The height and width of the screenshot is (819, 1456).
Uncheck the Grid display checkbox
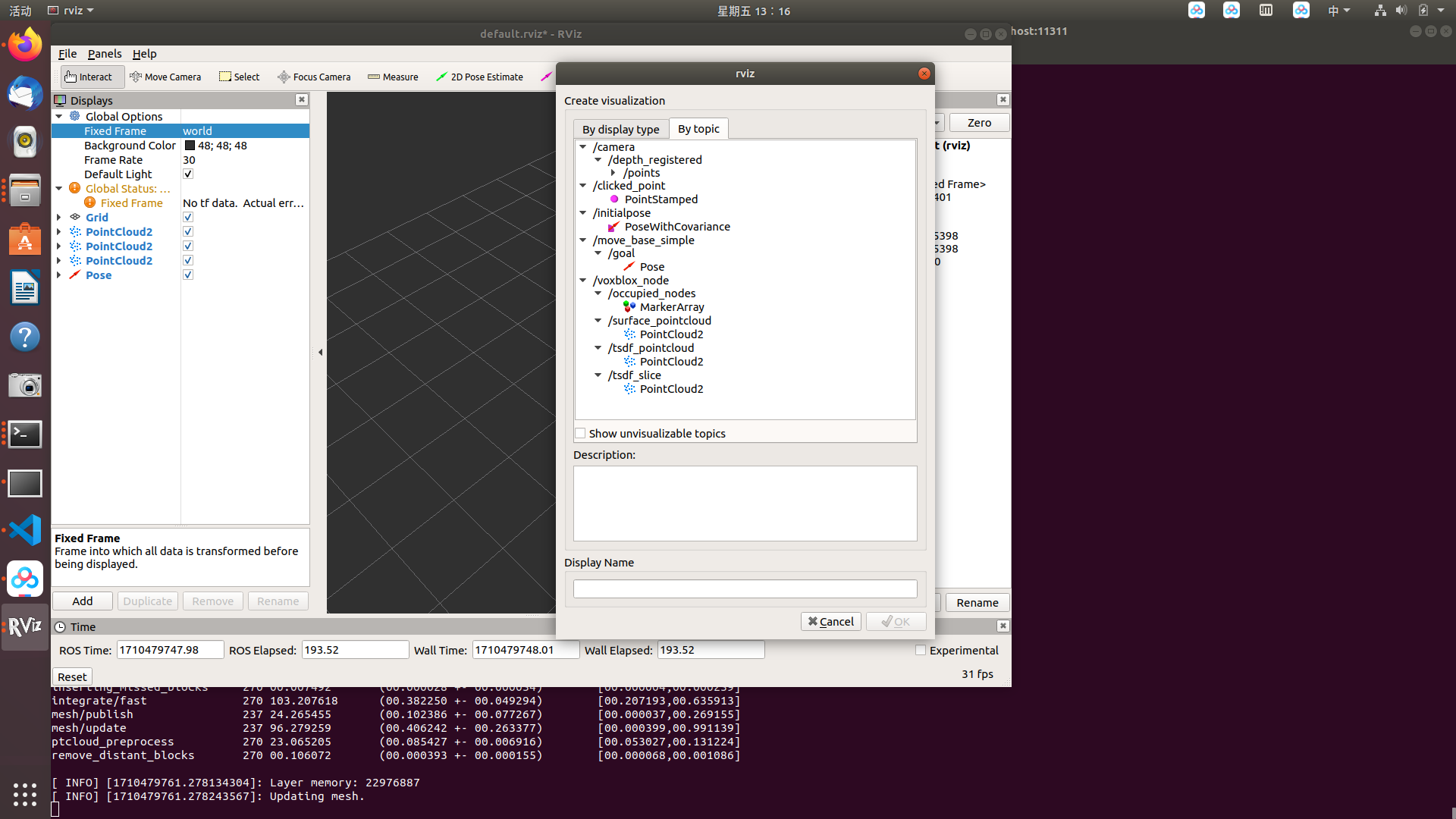point(188,218)
